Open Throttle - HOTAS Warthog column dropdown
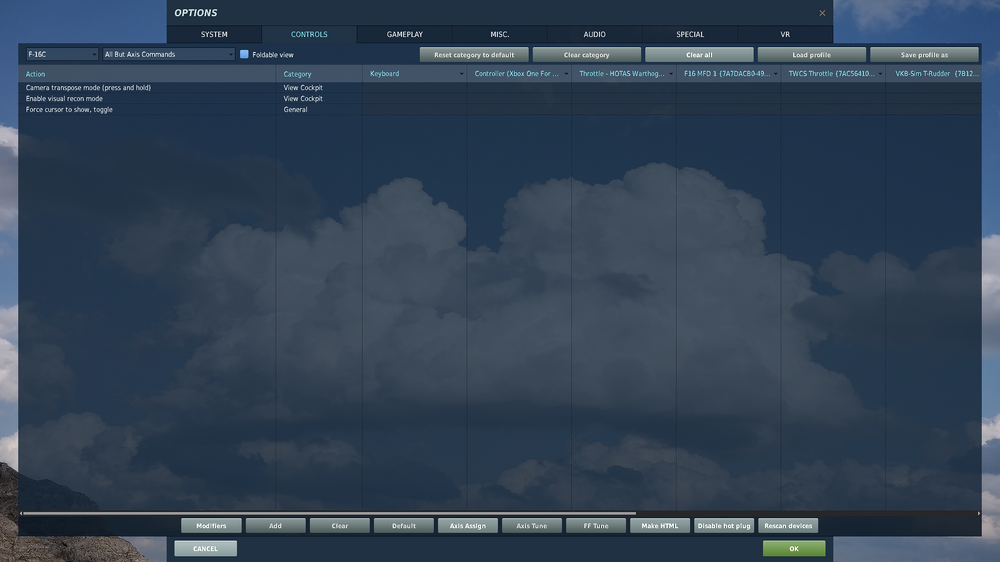1000x562 pixels. pos(670,74)
